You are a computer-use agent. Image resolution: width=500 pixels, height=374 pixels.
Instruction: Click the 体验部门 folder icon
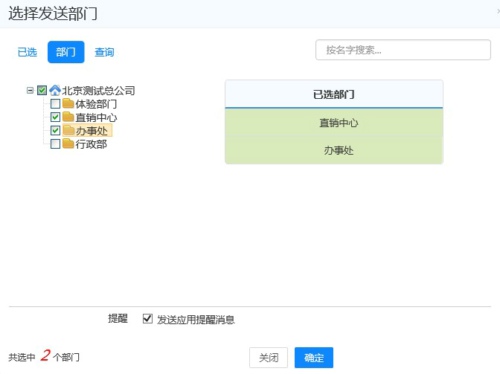tap(68, 104)
